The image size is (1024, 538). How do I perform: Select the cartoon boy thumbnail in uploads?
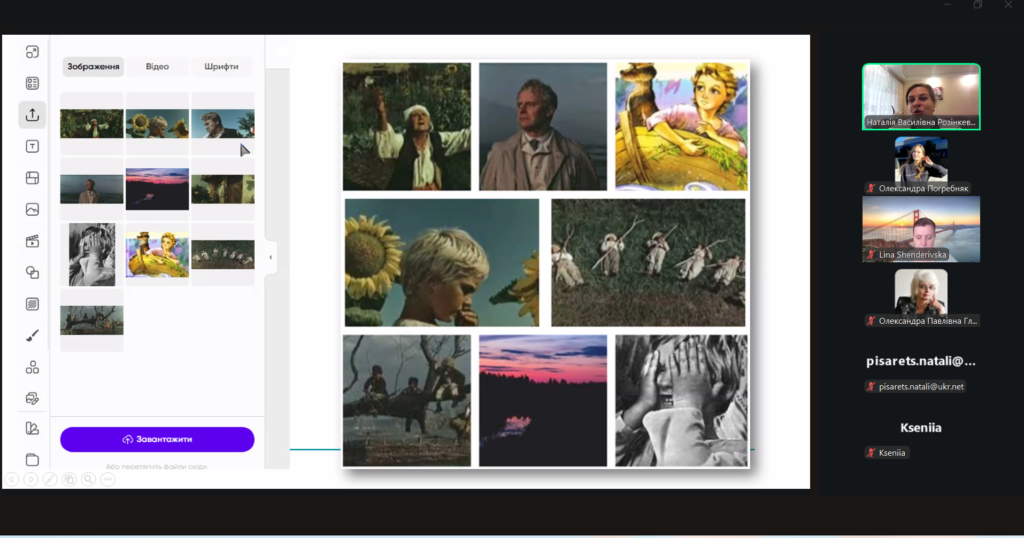[x=157, y=254]
